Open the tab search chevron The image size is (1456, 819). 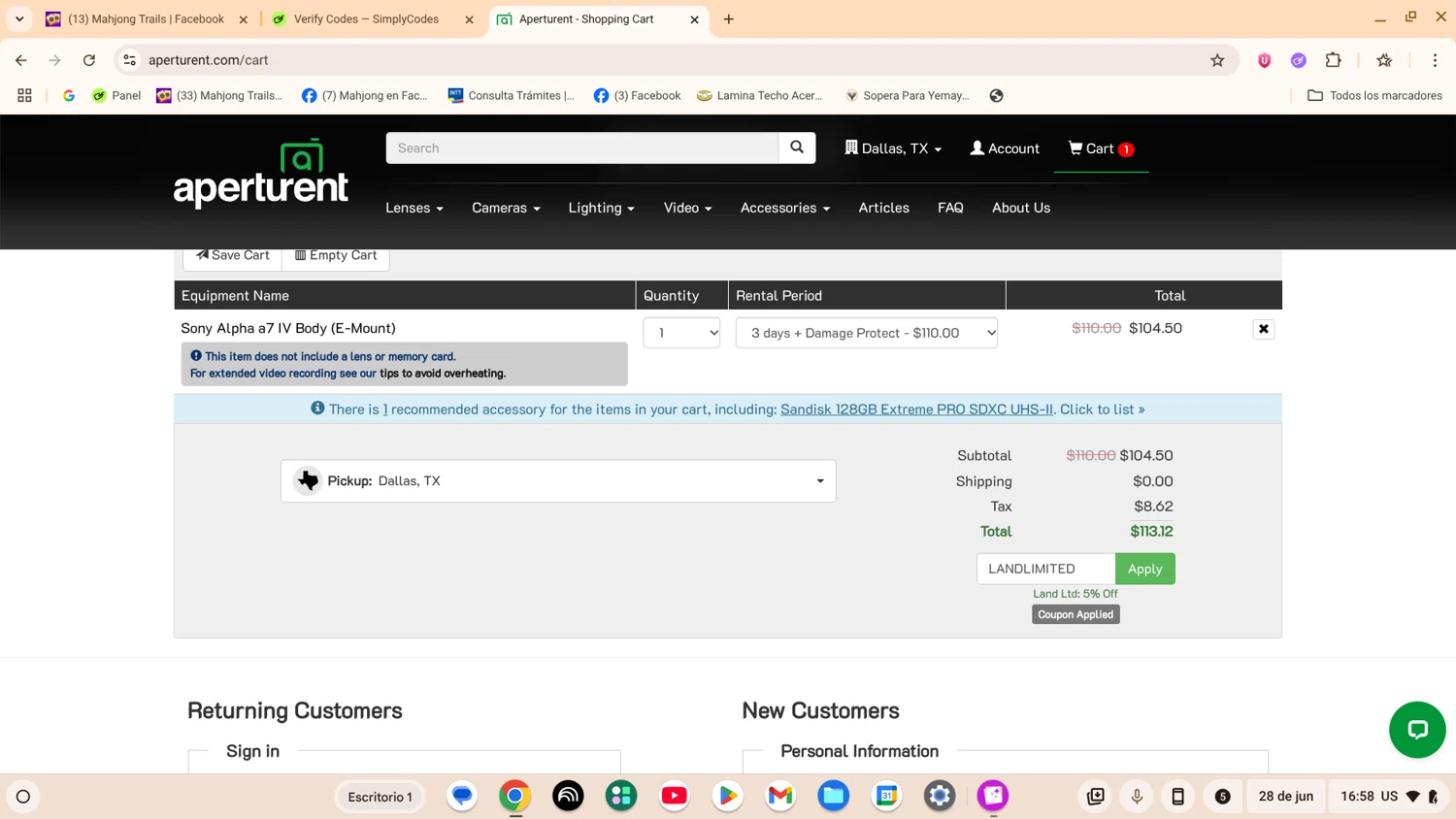point(19,19)
